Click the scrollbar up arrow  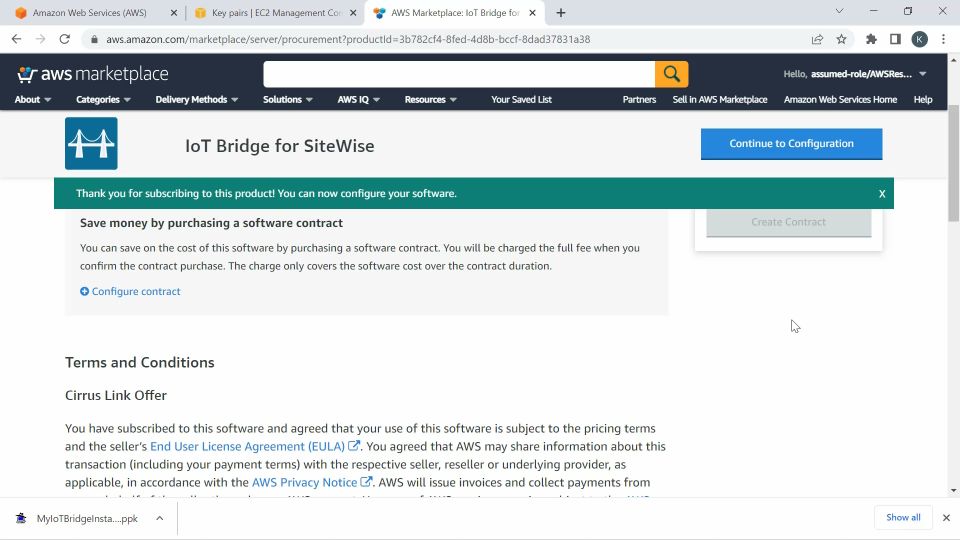click(953, 59)
